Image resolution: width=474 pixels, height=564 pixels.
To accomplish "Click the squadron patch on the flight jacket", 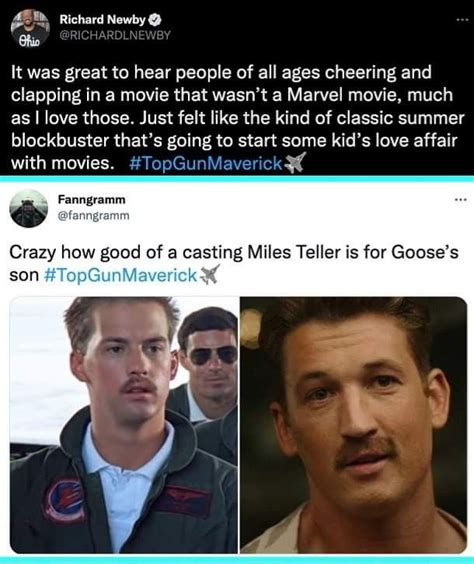I will tap(65, 499).
